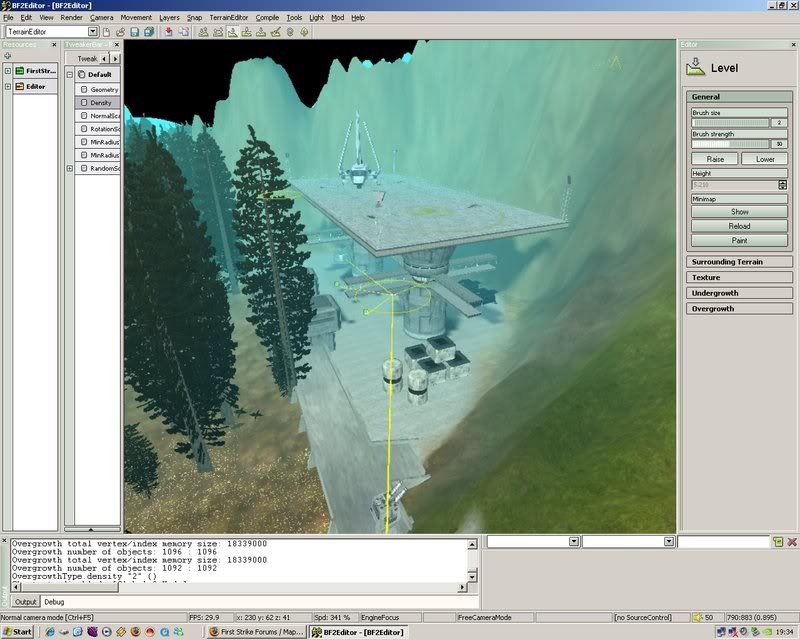This screenshot has height=640, width=800.
Task: Click the Tweak left arrow button
Action: click(x=105, y=59)
